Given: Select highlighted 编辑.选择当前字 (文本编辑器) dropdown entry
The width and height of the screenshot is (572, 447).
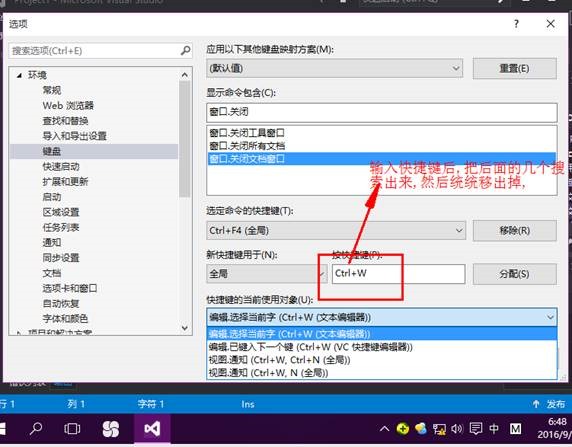Looking at the screenshot, I should [382, 334].
